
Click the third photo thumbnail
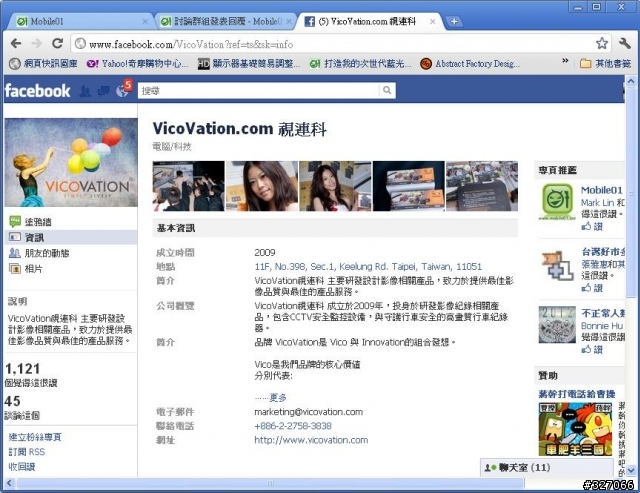click(x=335, y=186)
